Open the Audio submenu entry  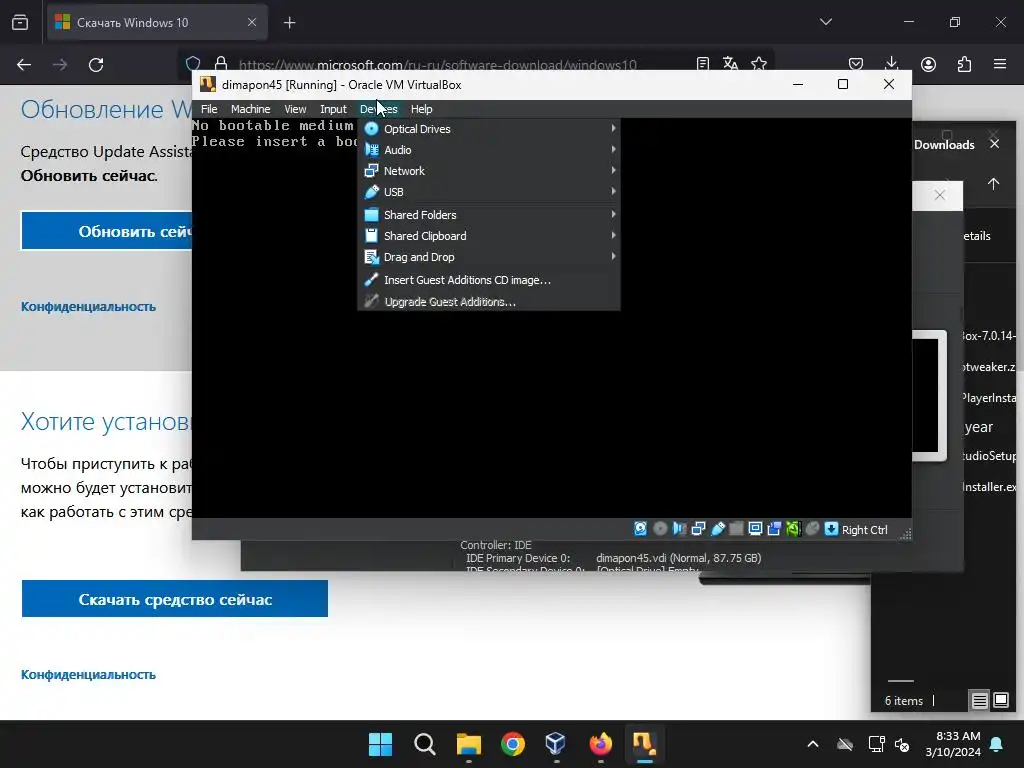(x=489, y=150)
